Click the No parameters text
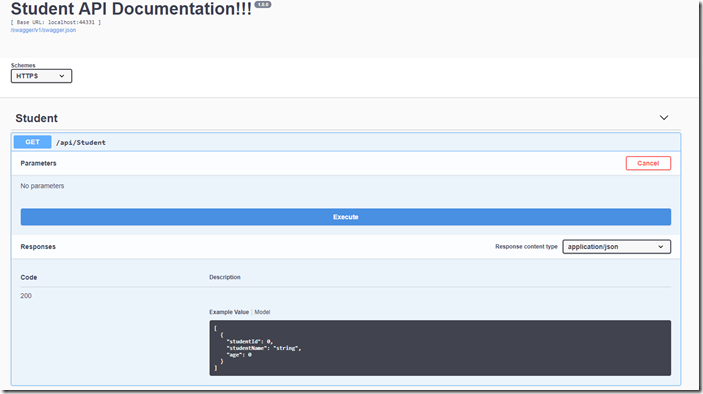703x394 pixels. pos(42,186)
